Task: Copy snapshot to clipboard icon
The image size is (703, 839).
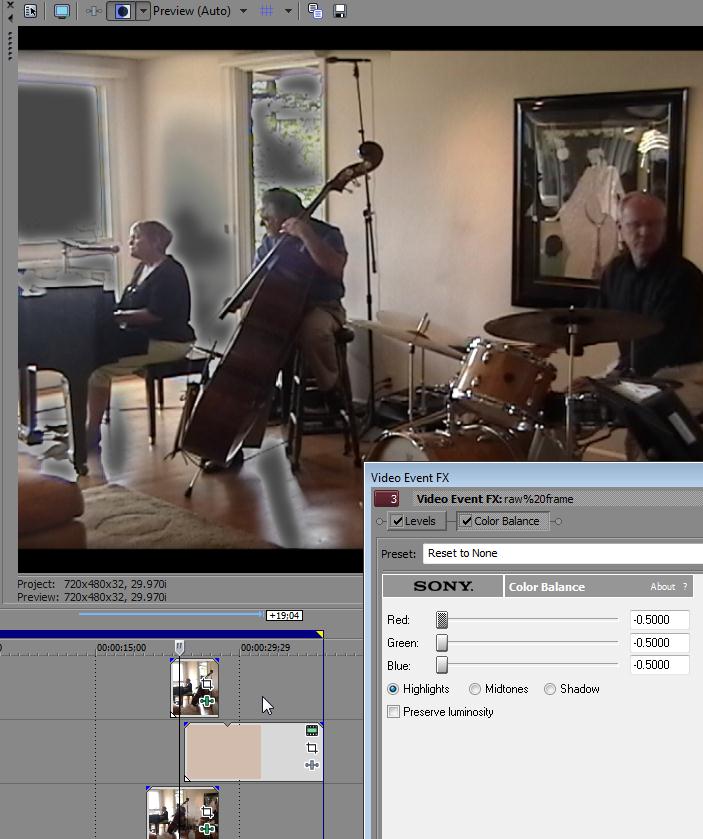Action: pos(316,11)
